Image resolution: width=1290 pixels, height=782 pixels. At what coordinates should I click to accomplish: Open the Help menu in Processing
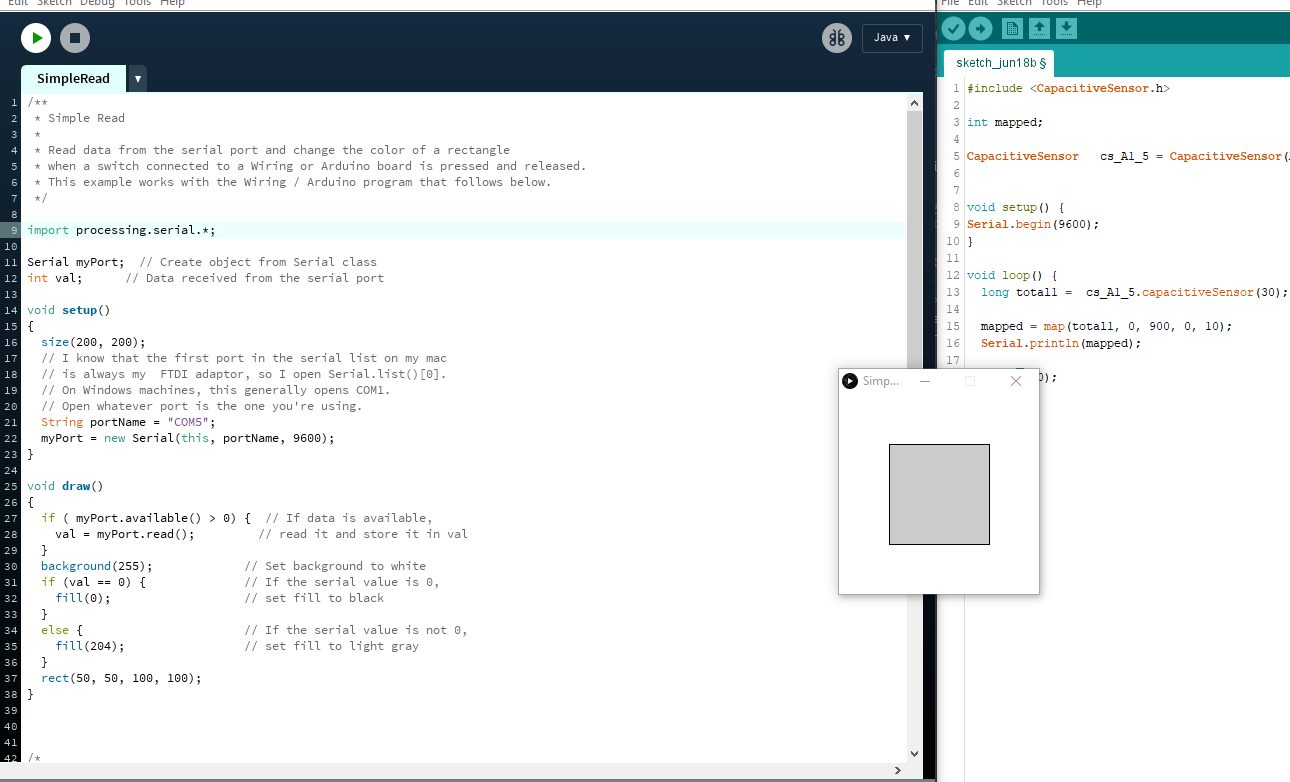click(x=172, y=3)
